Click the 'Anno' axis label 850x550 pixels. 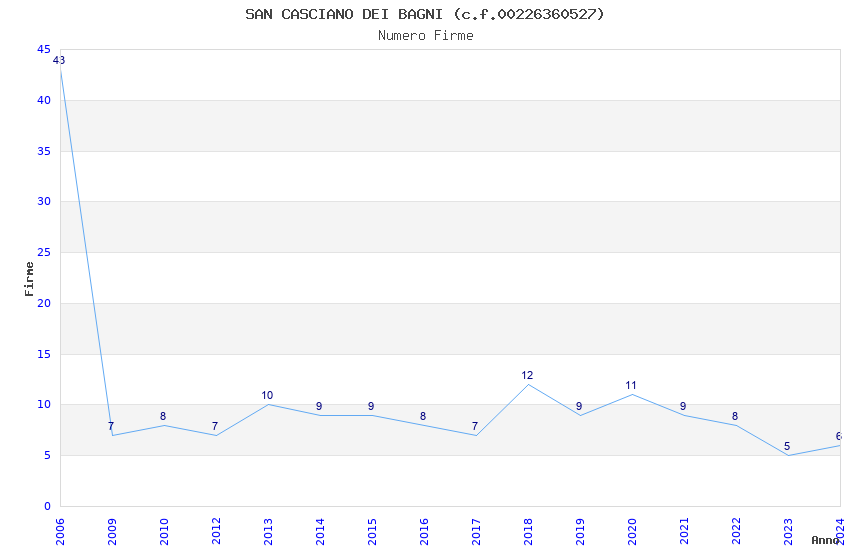click(825, 540)
